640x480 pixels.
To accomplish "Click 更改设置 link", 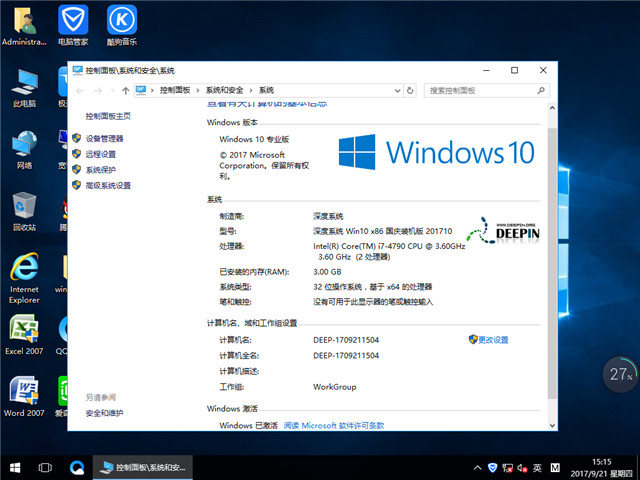I will click(493, 340).
